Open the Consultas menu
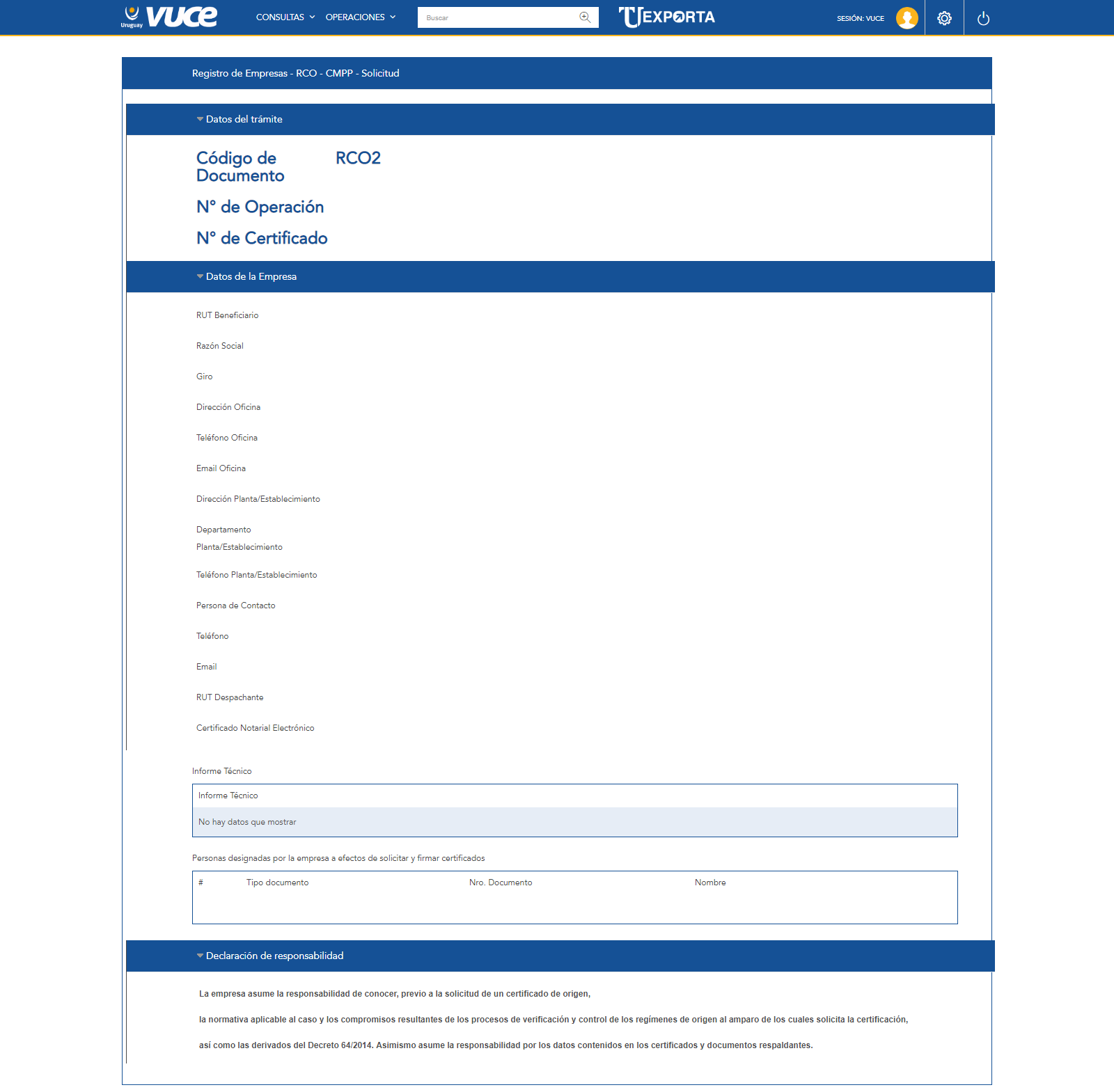 click(285, 17)
